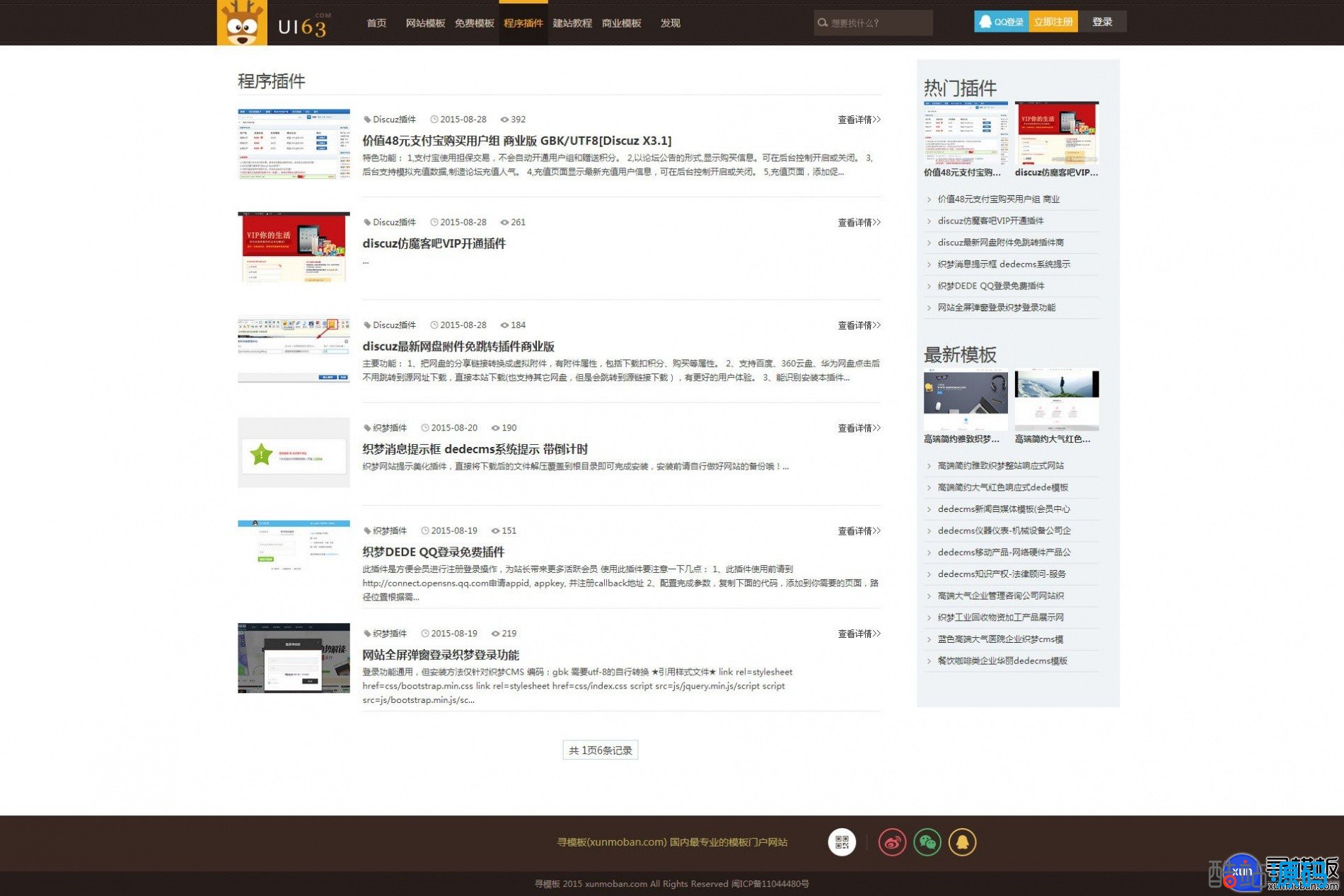Image resolution: width=1344 pixels, height=896 pixels.
Task: Open the WeChat icon in footer
Action: click(927, 842)
